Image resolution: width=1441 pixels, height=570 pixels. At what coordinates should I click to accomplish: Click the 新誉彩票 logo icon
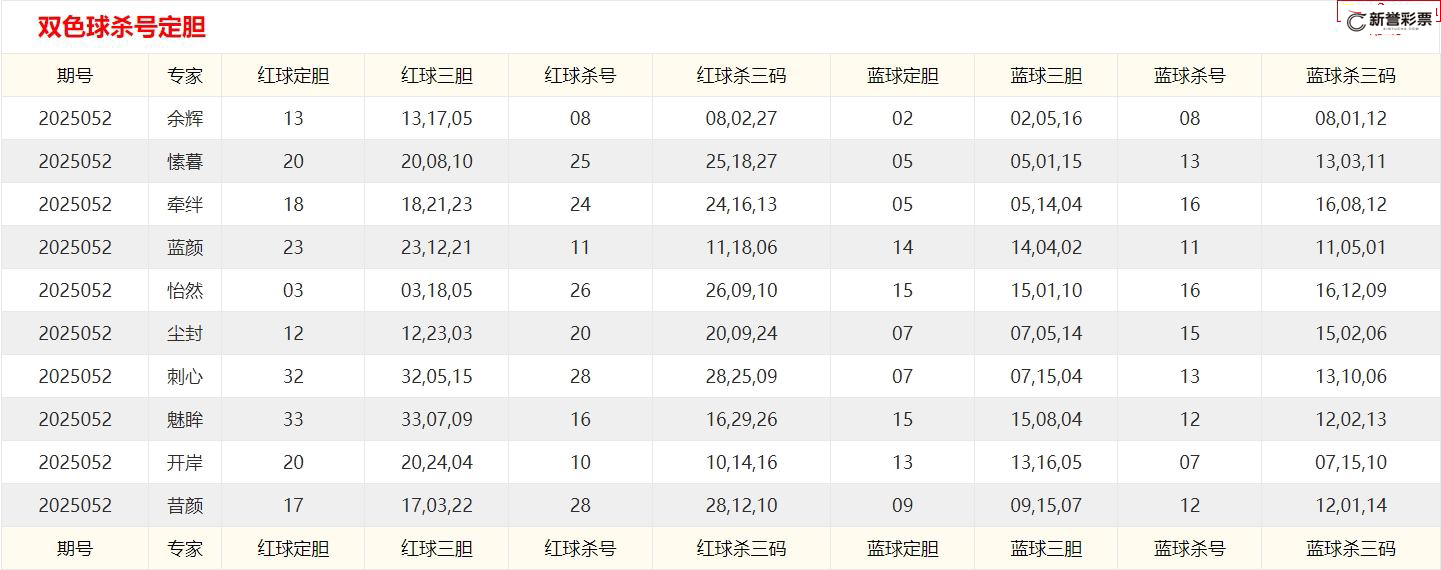tap(1388, 22)
